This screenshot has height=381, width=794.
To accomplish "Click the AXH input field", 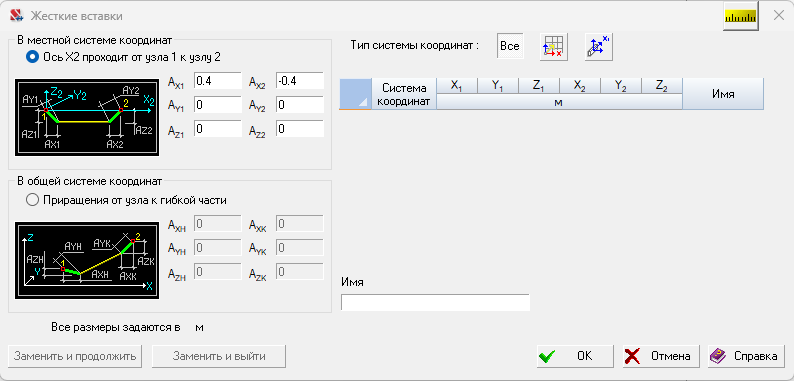I will [x=218, y=223].
